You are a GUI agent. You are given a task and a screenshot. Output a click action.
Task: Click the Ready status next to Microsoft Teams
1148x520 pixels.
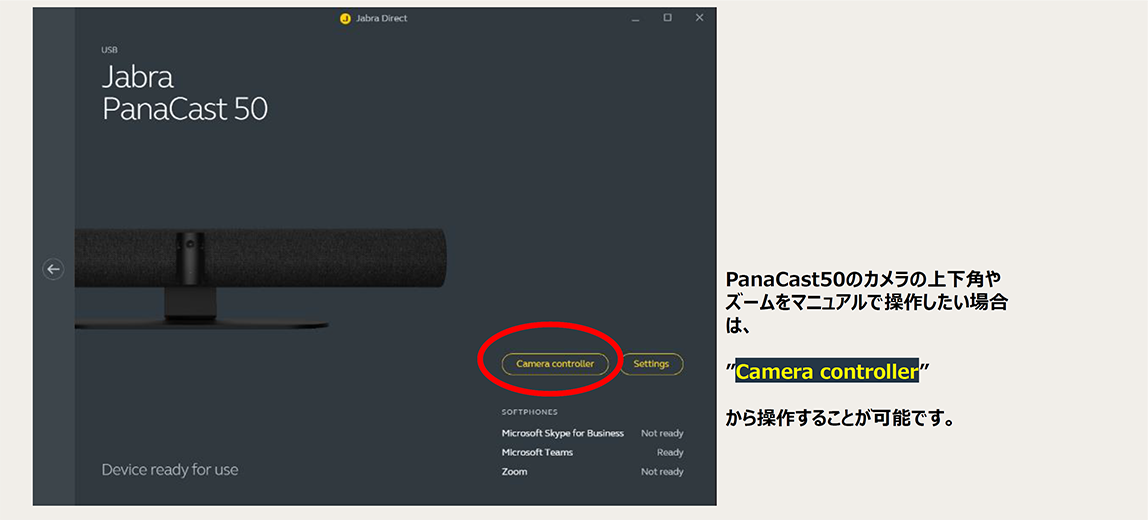670,453
